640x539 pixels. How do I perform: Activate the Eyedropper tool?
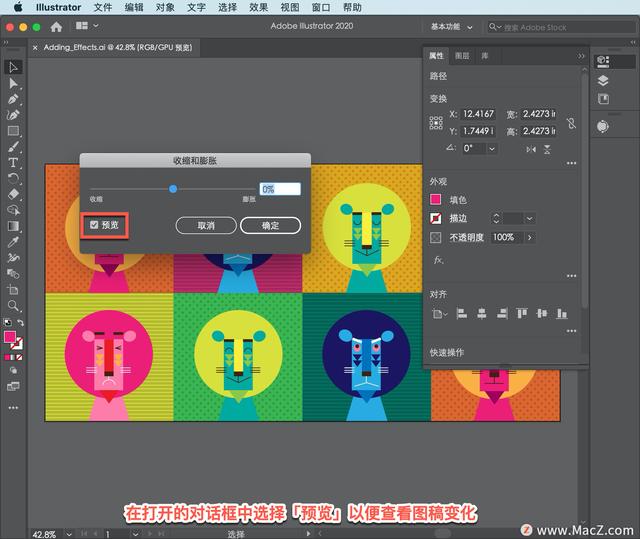(14, 242)
